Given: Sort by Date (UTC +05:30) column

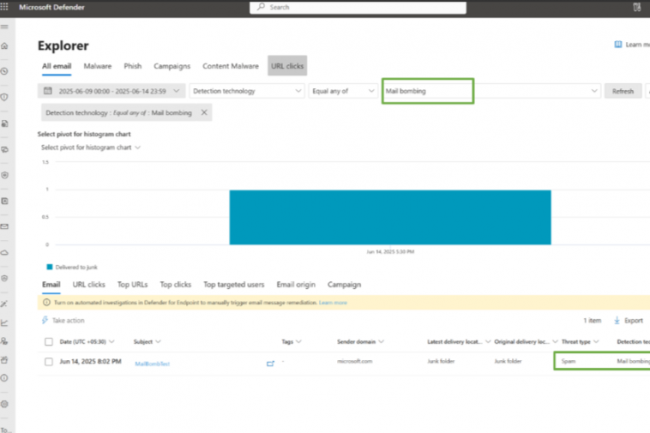Looking at the screenshot, I should coord(87,342).
